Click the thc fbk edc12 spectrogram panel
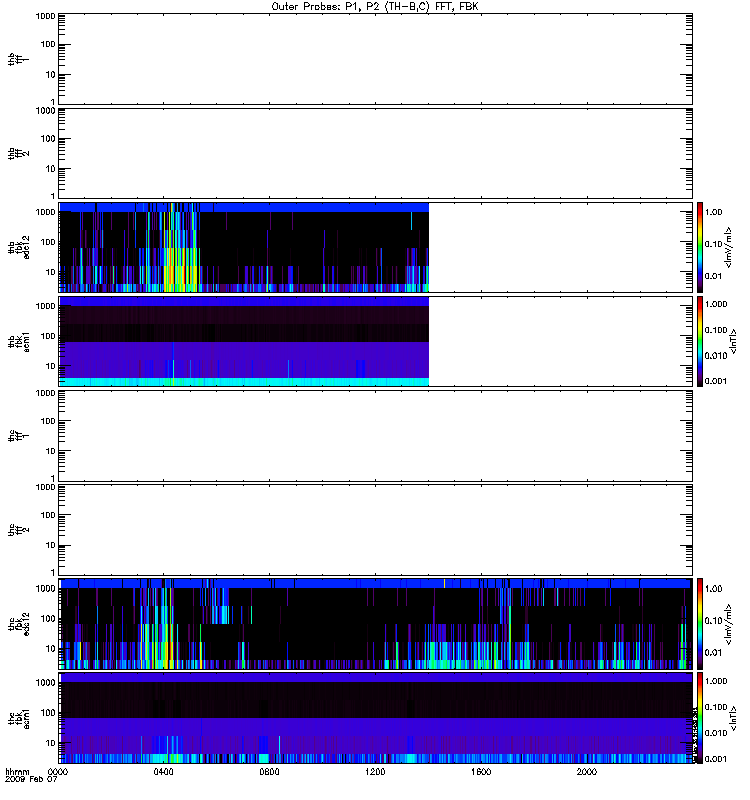The width and height of the screenshot is (750, 800). 376,624
